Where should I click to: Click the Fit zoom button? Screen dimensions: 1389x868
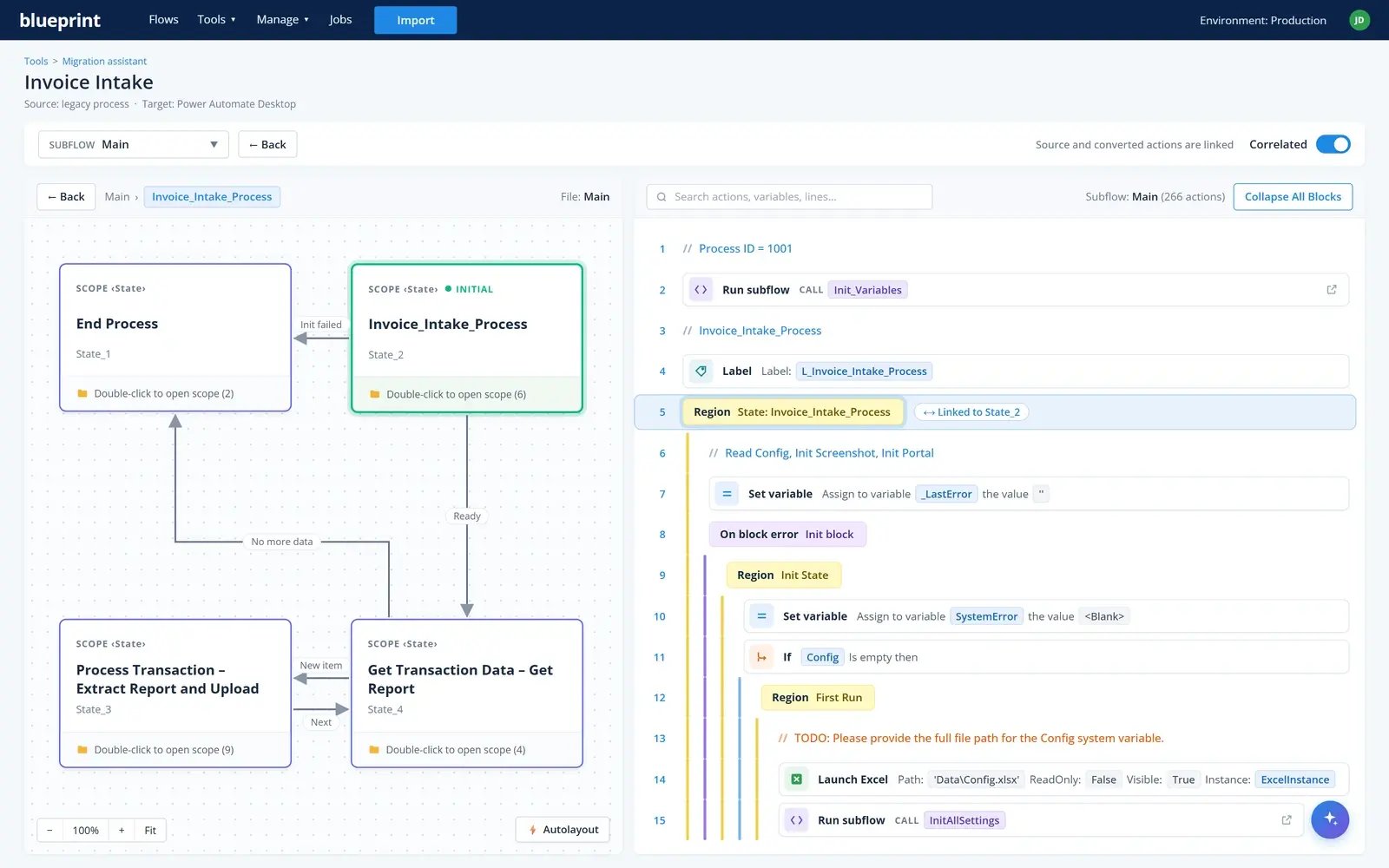click(x=150, y=831)
